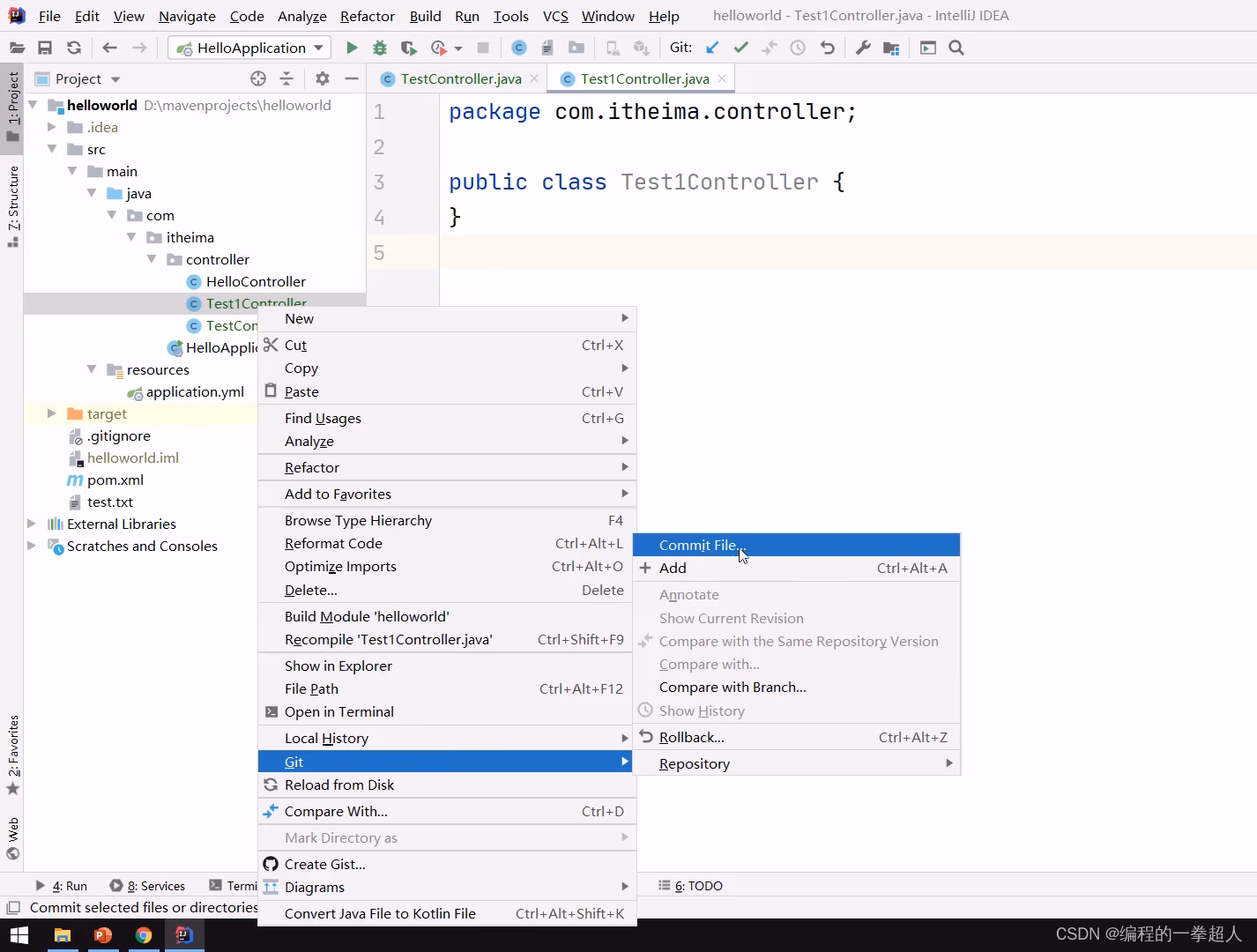Collapse the resources folder node
This screenshot has width=1257, height=952.
click(x=92, y=369)
